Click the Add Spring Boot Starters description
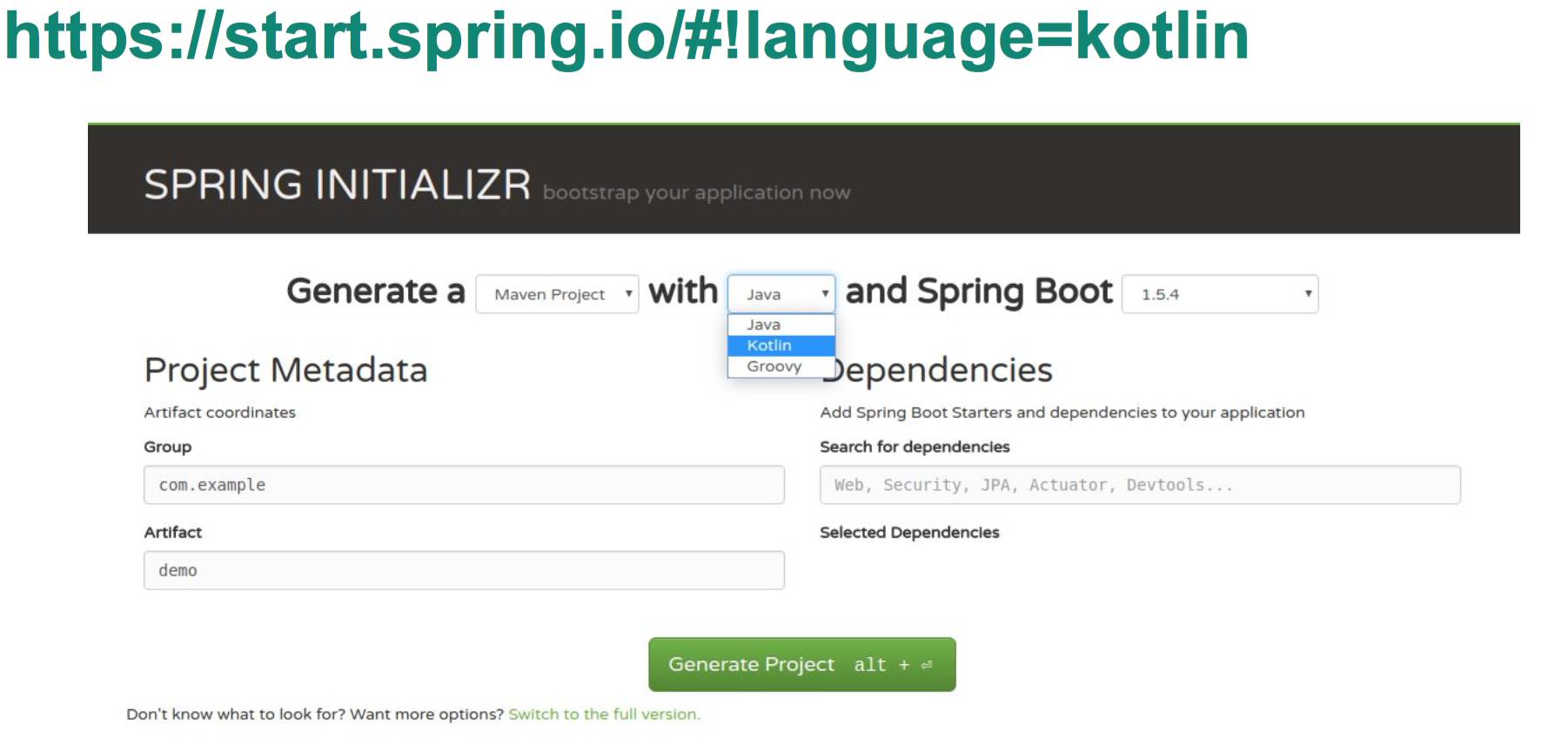1568x752 pixels. (x=1062, y=413)
